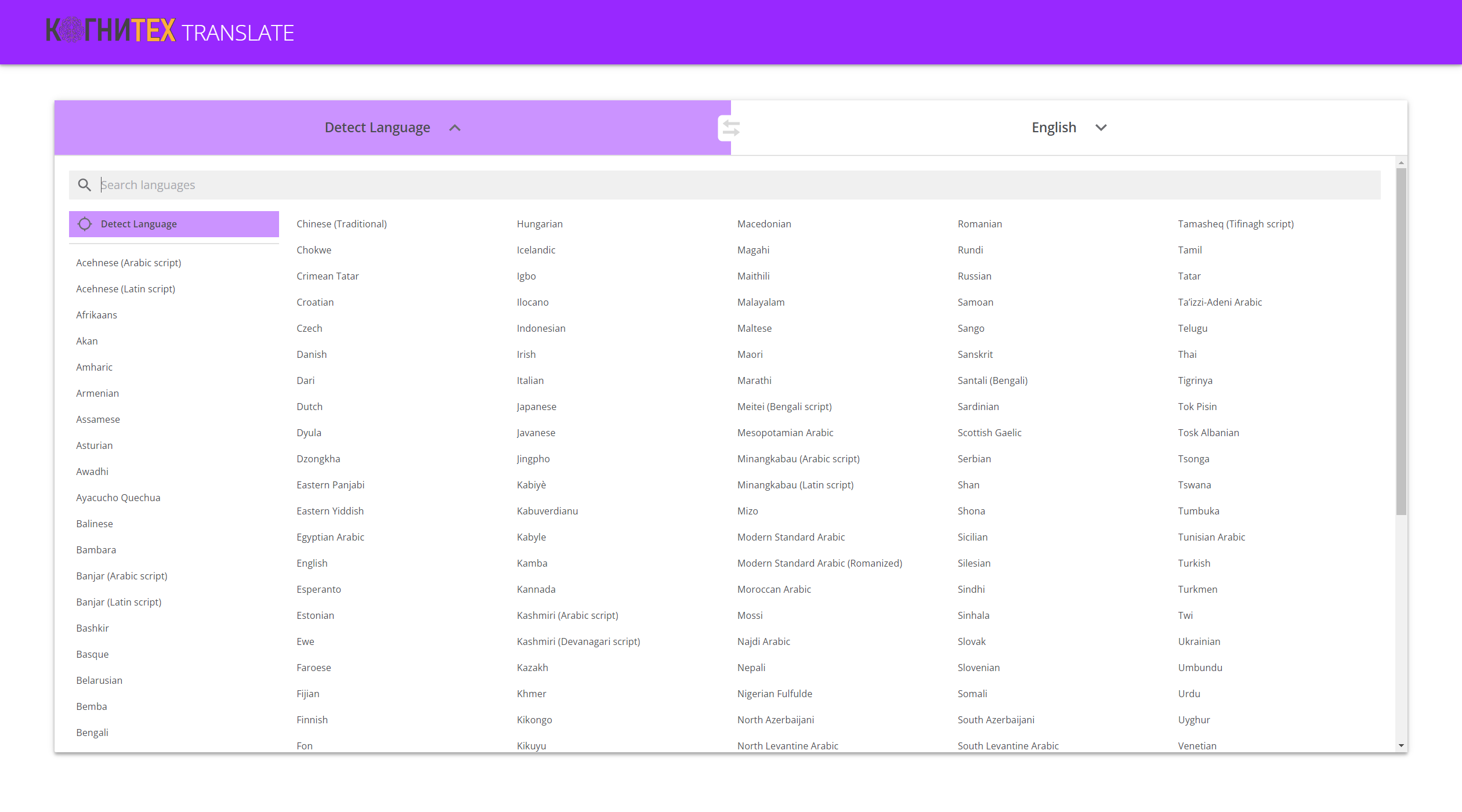
Task: Choose Modern Standard Arabic (Romanized)
Action: pyautogui.click(x=819, y=563)
